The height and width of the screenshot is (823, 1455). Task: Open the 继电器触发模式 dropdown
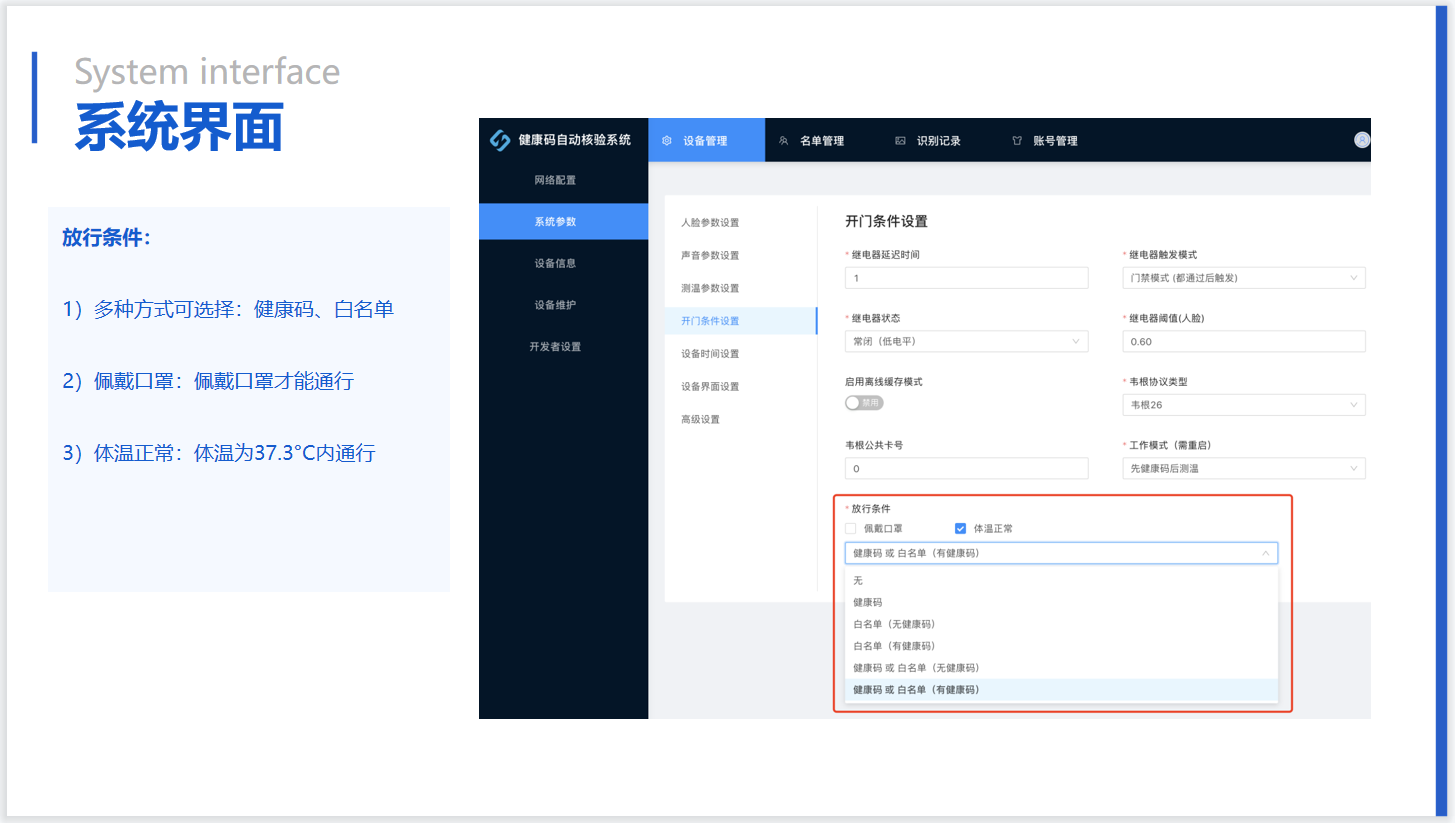(1243, 278)
